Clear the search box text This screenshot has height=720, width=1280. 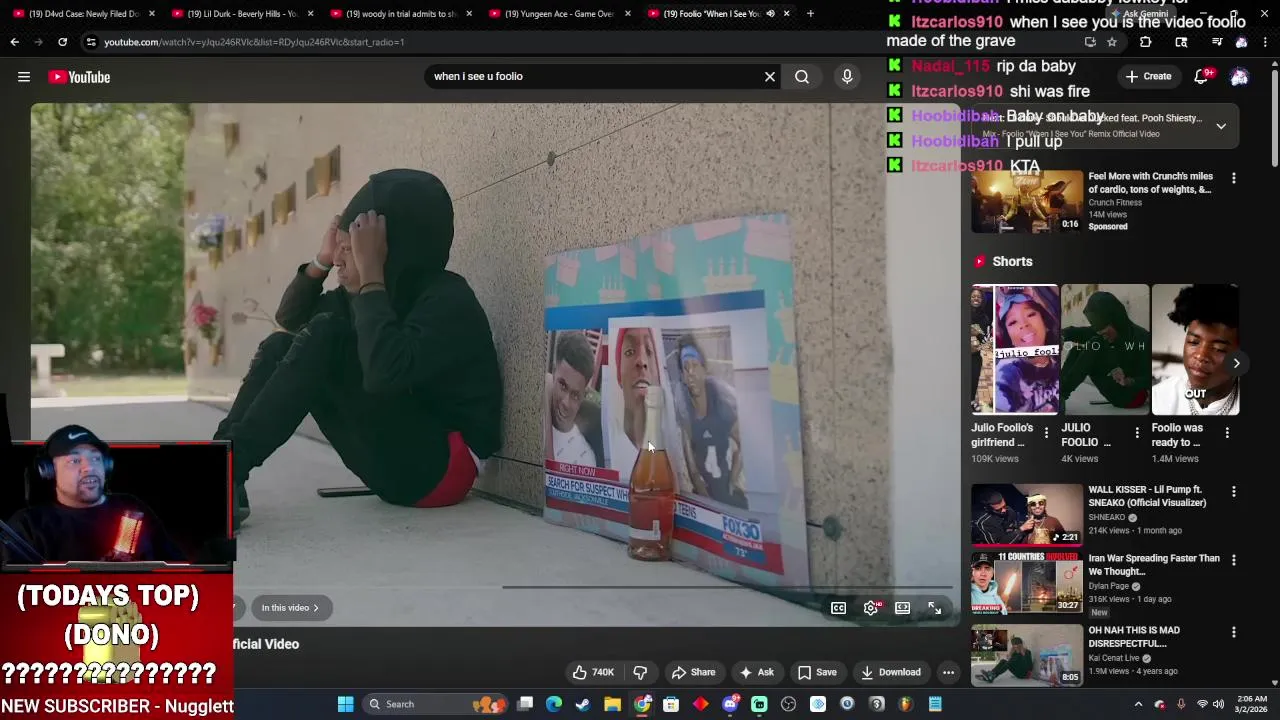point(770,76)
